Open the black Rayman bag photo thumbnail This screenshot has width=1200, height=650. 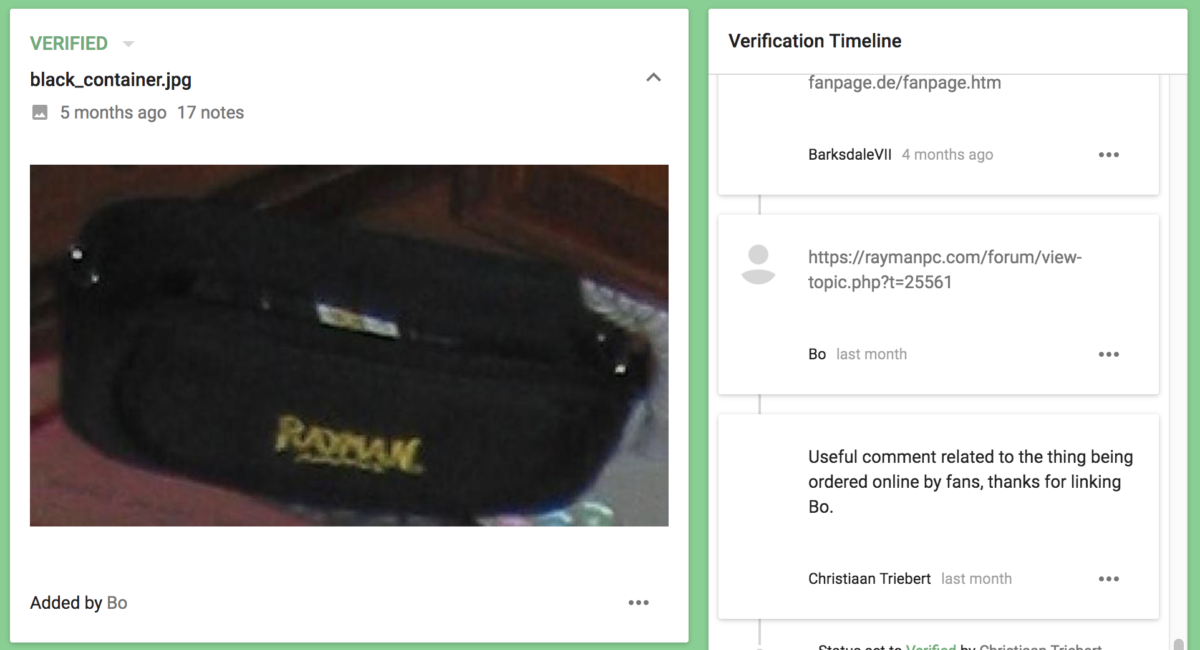click(349, 345)
